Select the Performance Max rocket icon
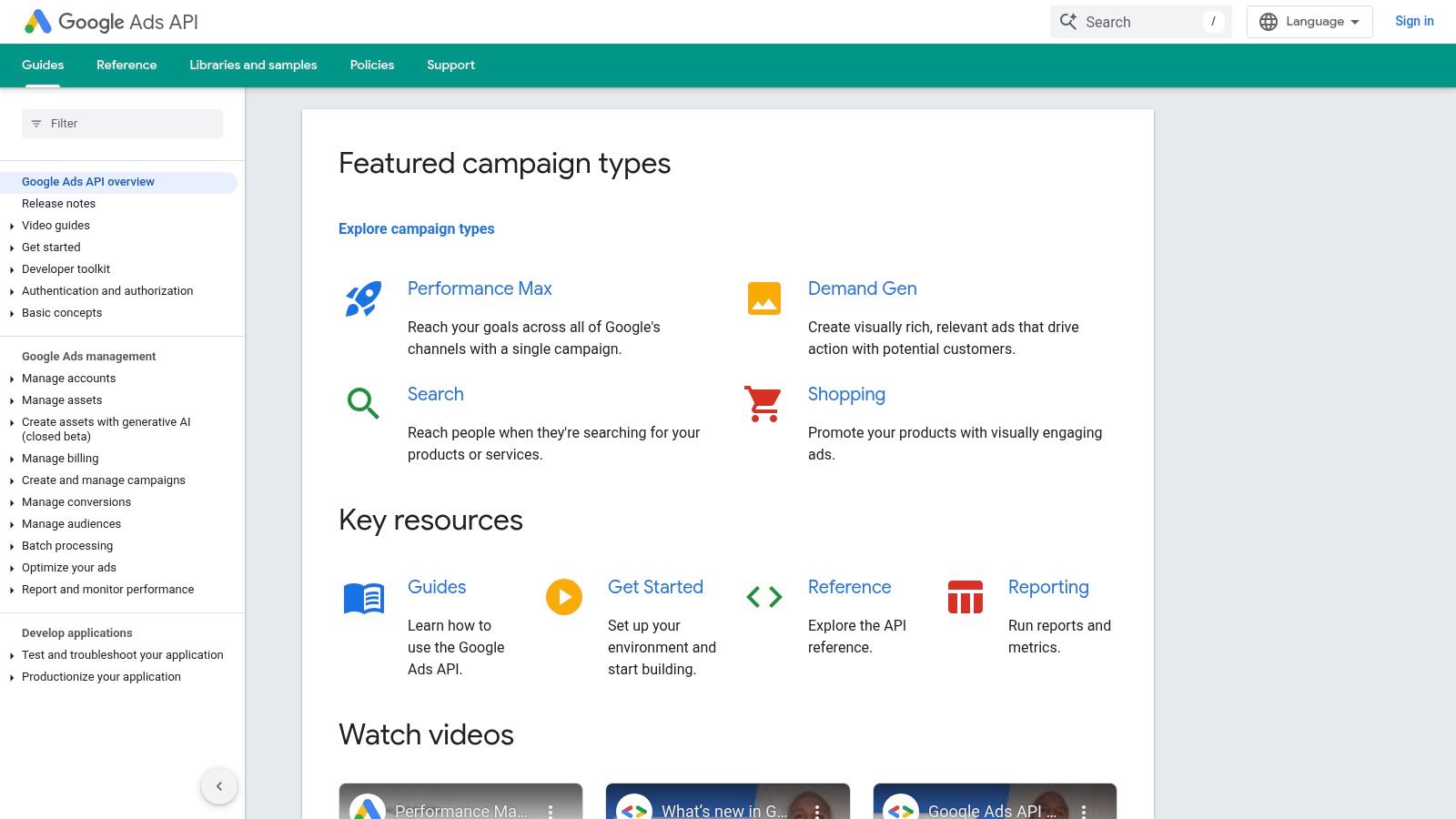Screen dimensions: 1456x819 click(x=362, y=298)
